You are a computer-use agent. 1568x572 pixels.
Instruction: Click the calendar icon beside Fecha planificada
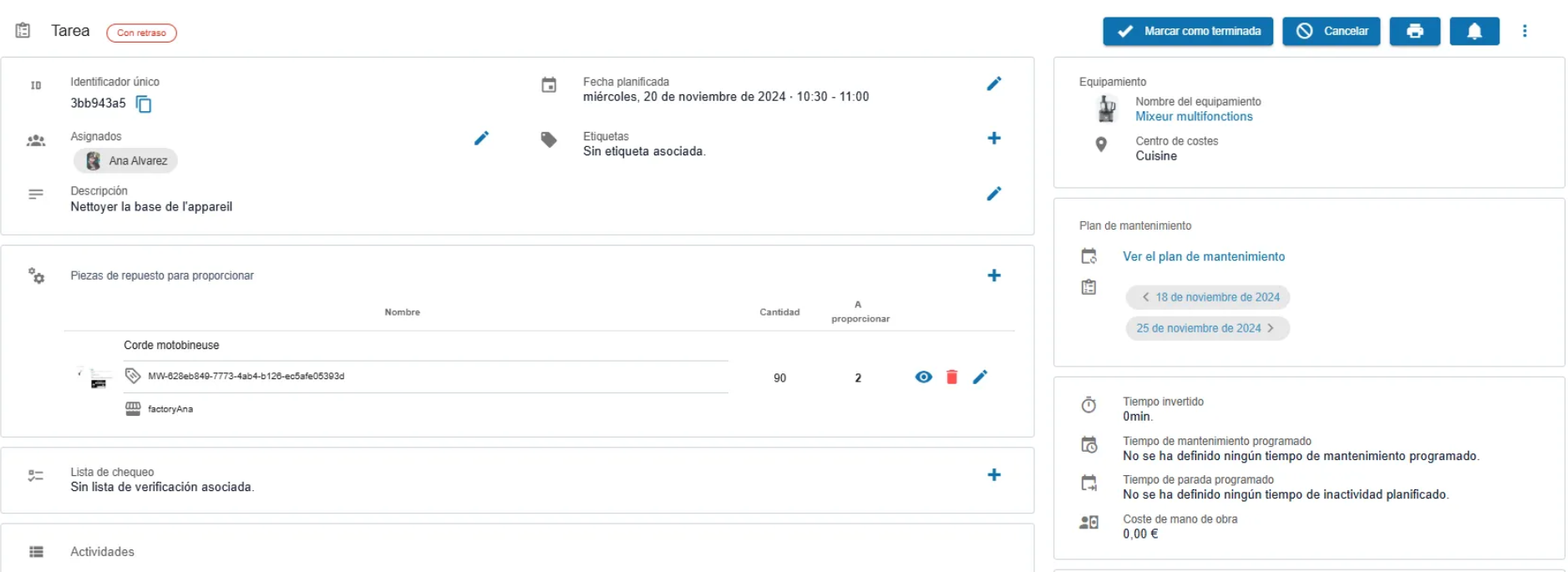(549, 85)
